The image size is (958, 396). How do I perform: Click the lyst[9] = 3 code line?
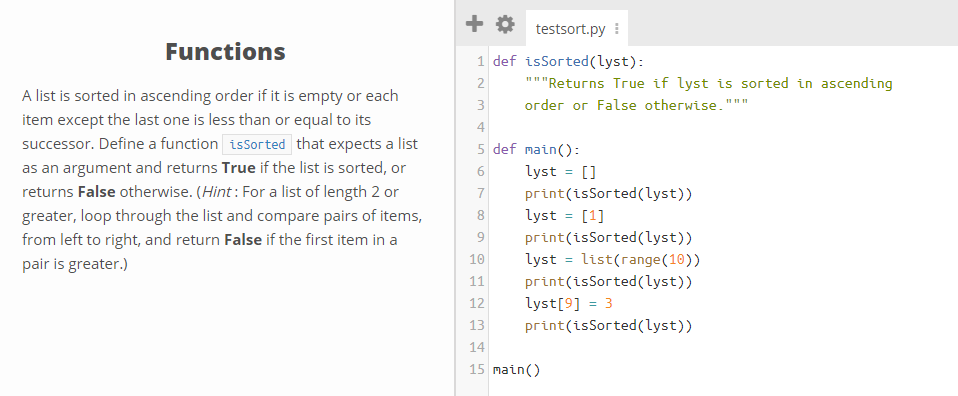pyautogui.click(x=568, y=303)
